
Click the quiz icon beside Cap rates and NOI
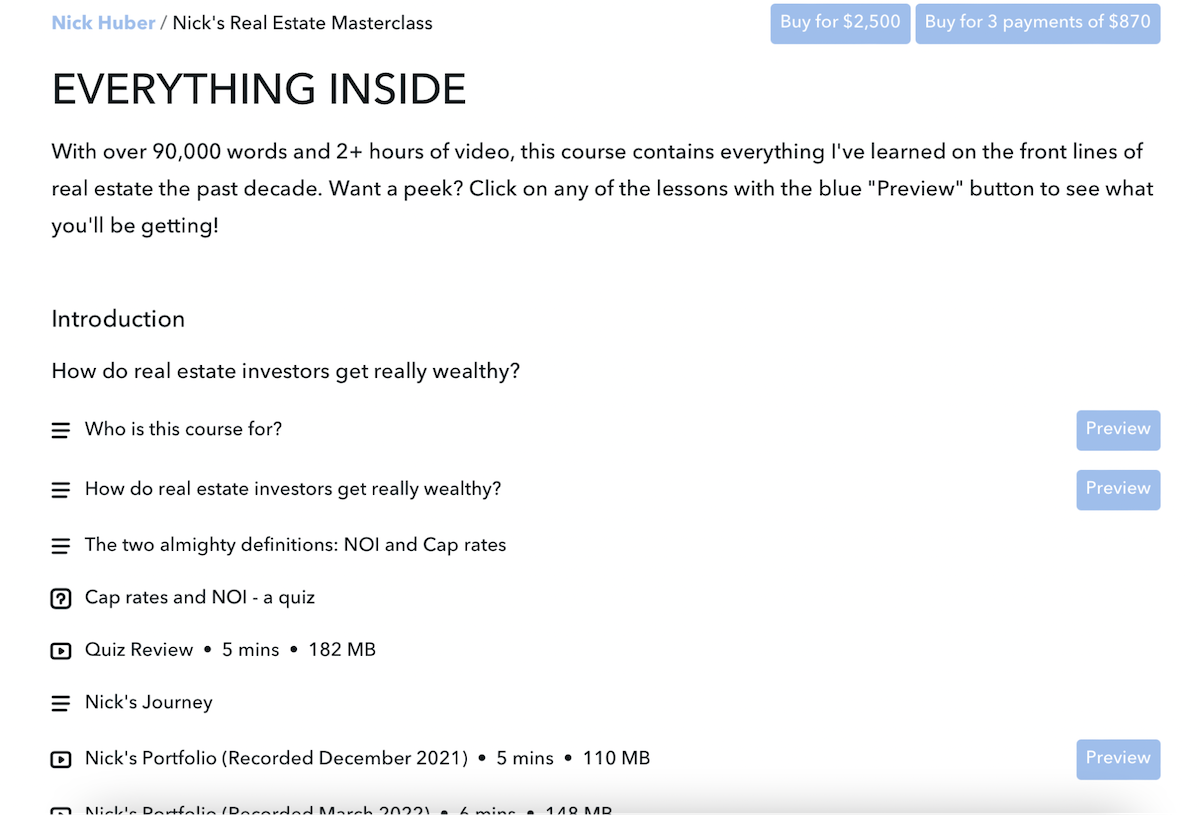[61, 599]
